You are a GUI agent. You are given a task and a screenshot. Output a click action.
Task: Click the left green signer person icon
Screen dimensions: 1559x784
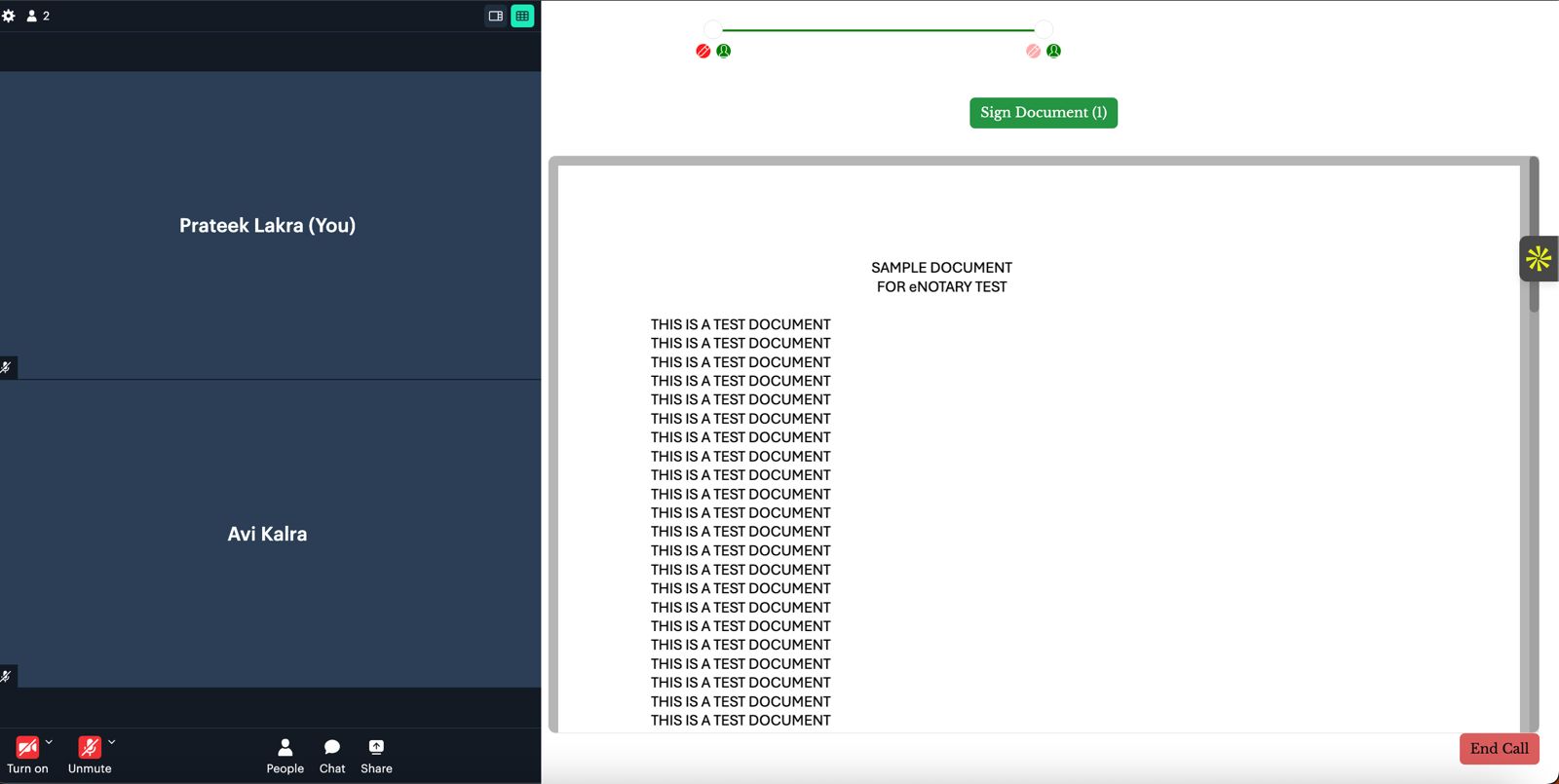724,51
